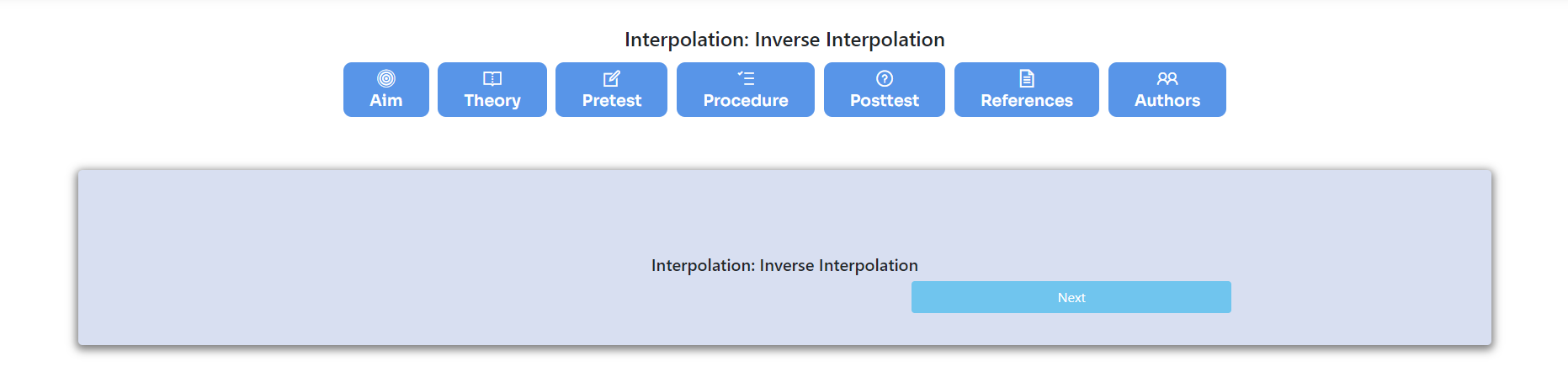This screenshot has width=1568, height=372.
Task: Show the Authors text label
Action: [x=1167, y=101]
